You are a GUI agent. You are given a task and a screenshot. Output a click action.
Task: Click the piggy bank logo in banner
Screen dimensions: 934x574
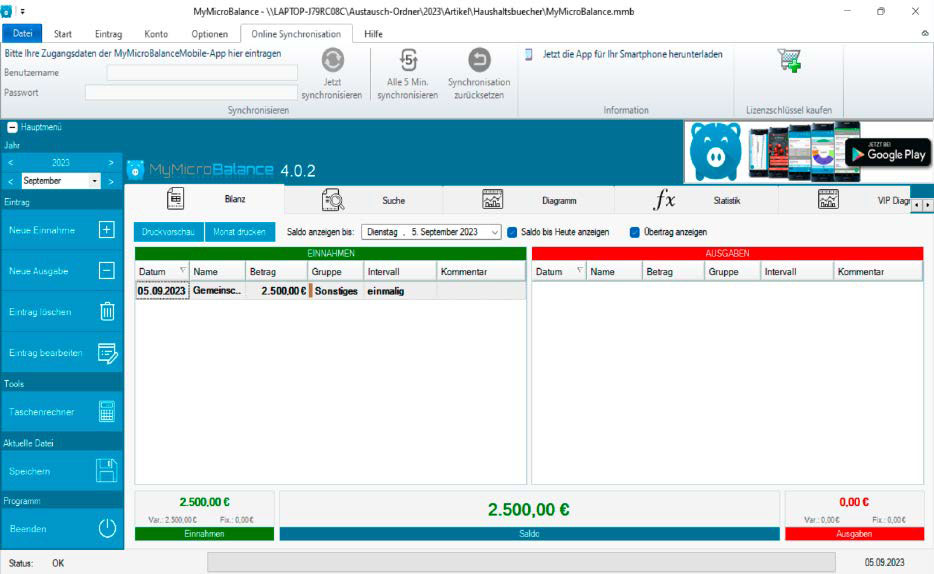tap(715, 151)
